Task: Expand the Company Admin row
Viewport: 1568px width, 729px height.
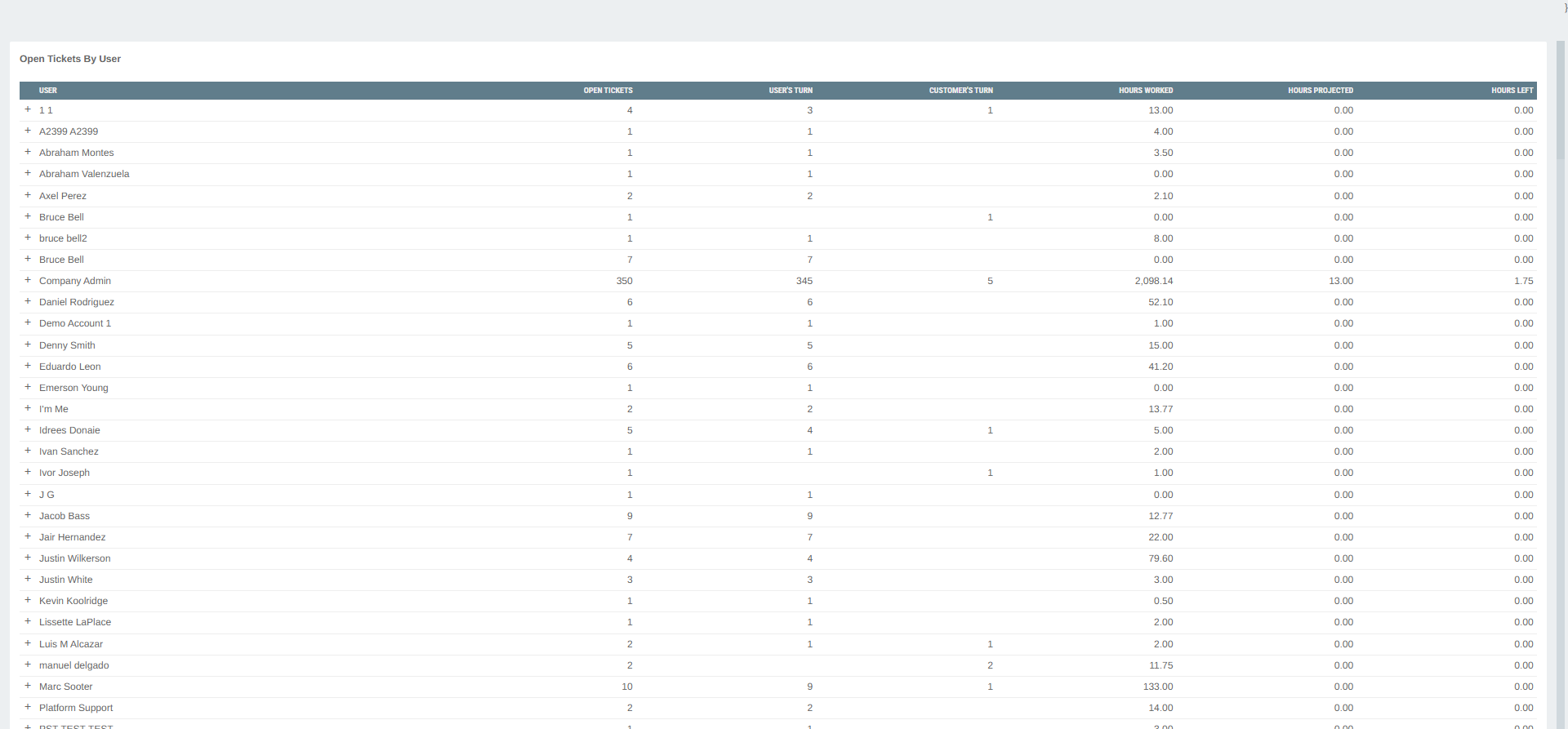Action: [x=28, y=280]
